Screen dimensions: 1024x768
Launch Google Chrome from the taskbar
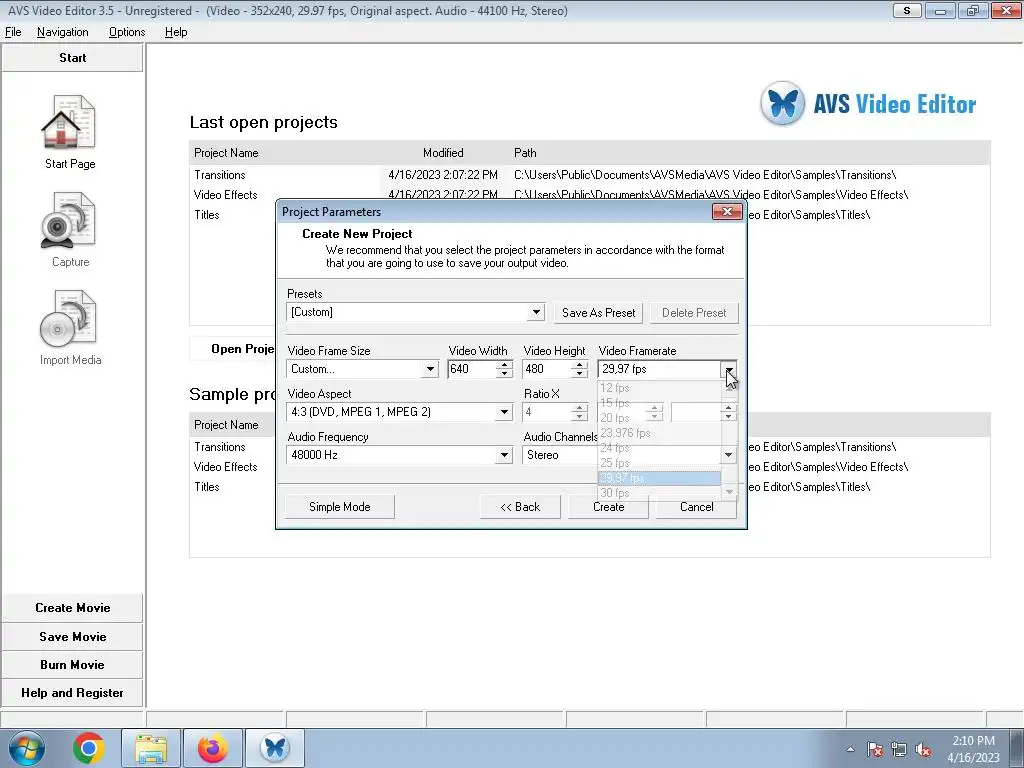89,748
